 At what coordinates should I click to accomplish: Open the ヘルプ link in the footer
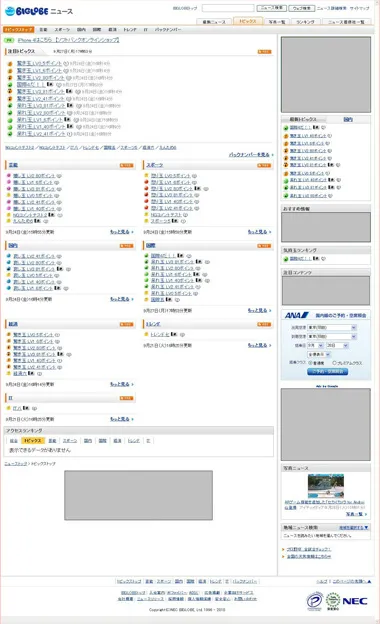click(322, 581)
